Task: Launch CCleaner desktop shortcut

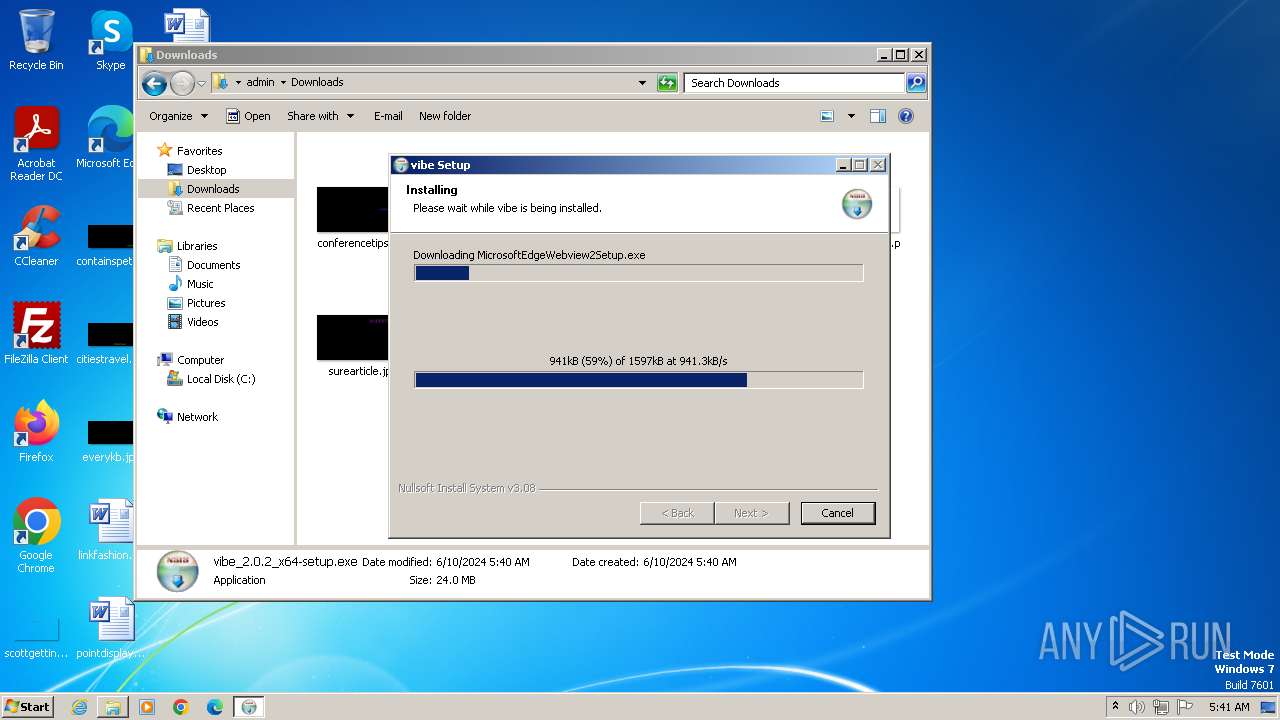Action: point(36,236)
